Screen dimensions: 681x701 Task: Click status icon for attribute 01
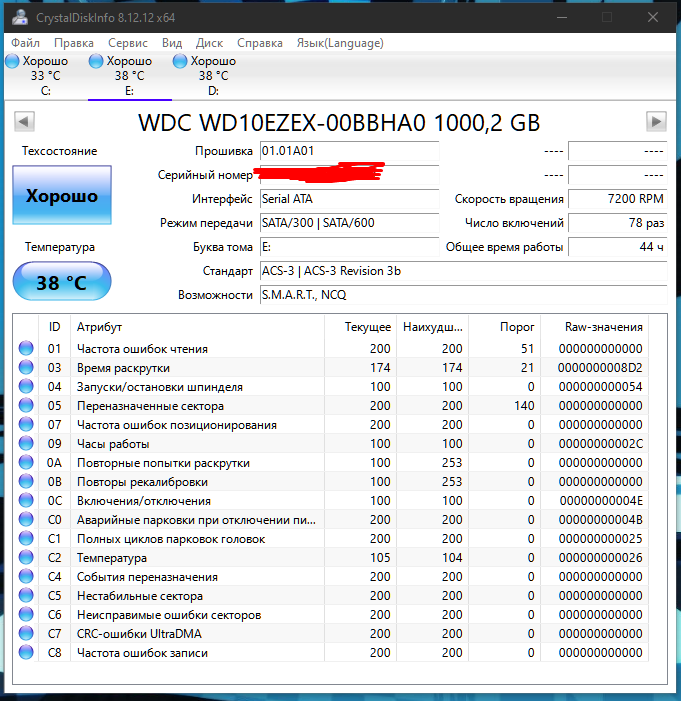coord(26,348)
